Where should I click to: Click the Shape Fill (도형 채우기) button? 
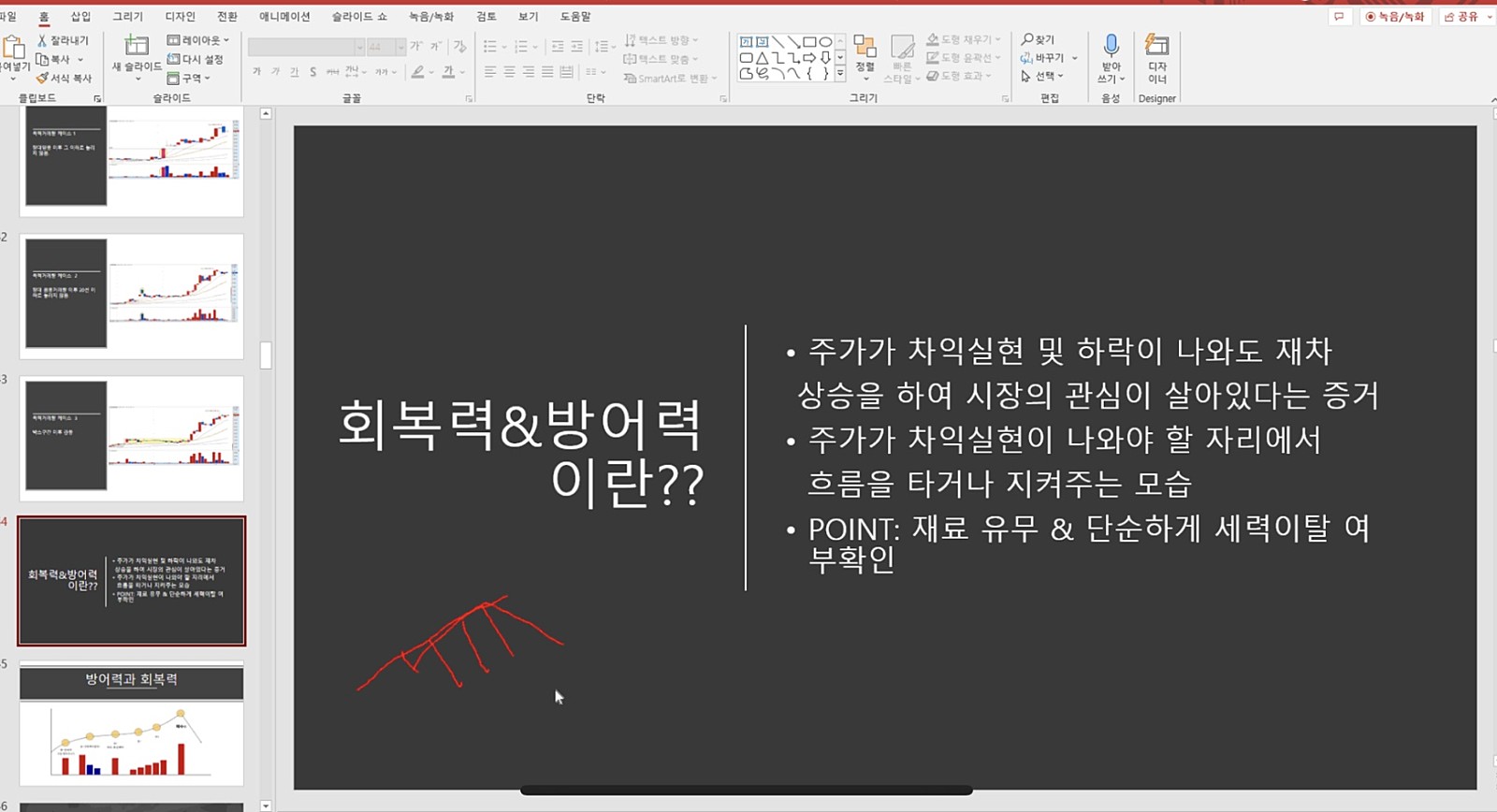pos(964,39)
